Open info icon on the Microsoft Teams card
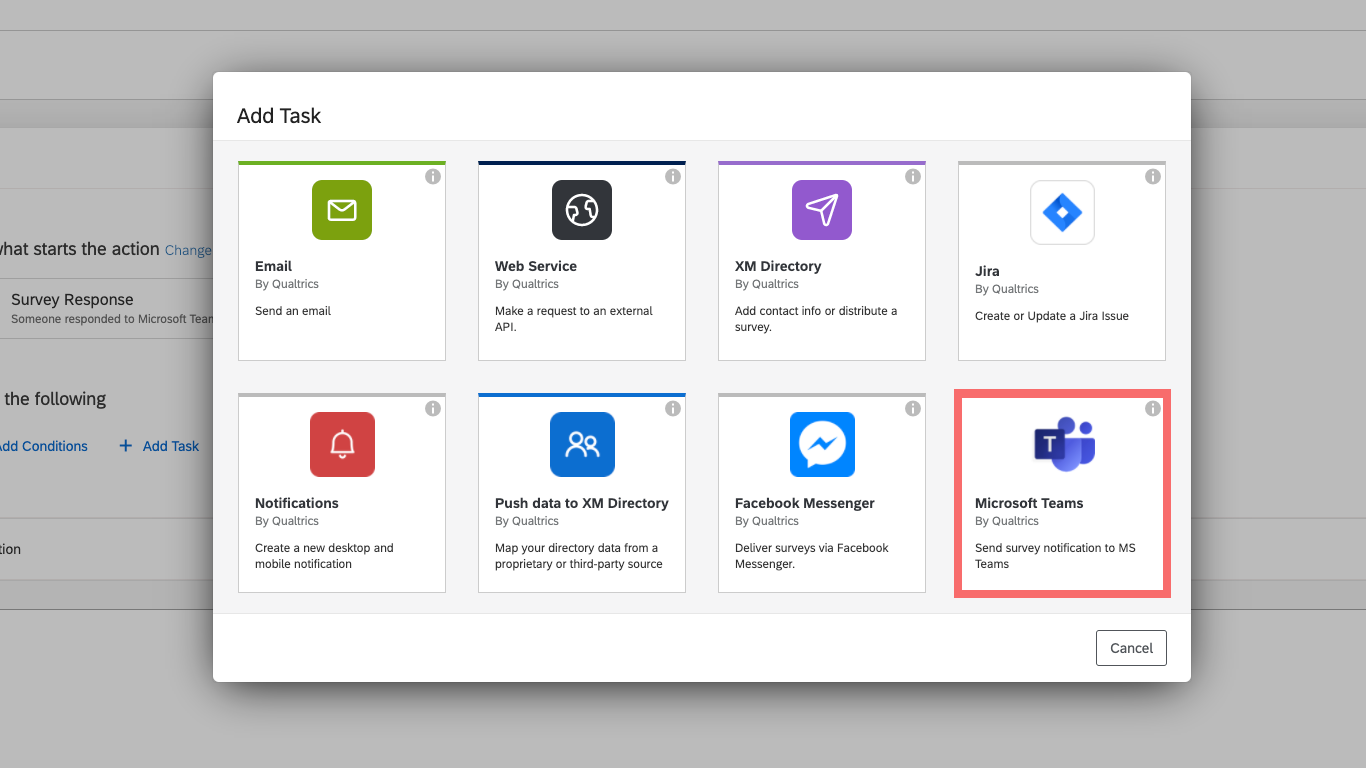The height and width of the screenshot is (768, 1366). (1153, 408)
